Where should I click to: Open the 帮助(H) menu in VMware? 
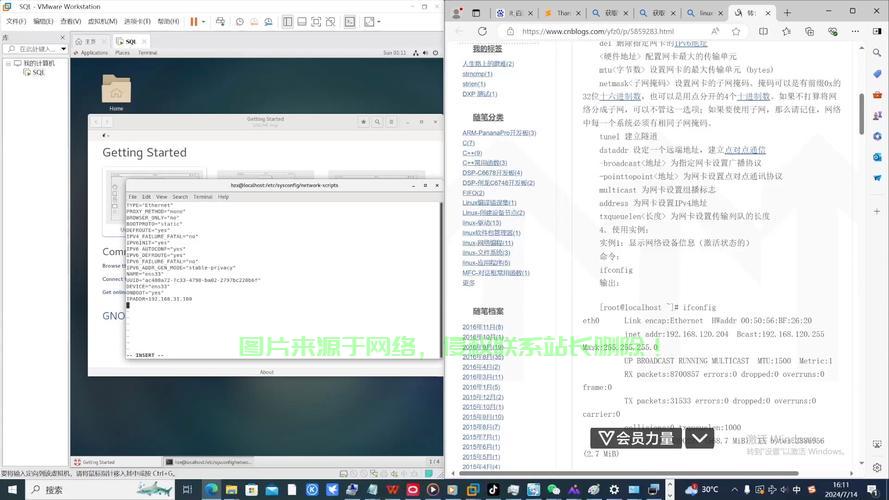click(168, 22)
